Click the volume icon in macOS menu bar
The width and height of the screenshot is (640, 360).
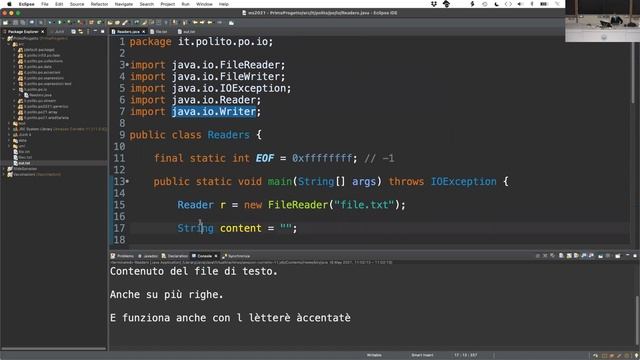[x=520, y=4]
